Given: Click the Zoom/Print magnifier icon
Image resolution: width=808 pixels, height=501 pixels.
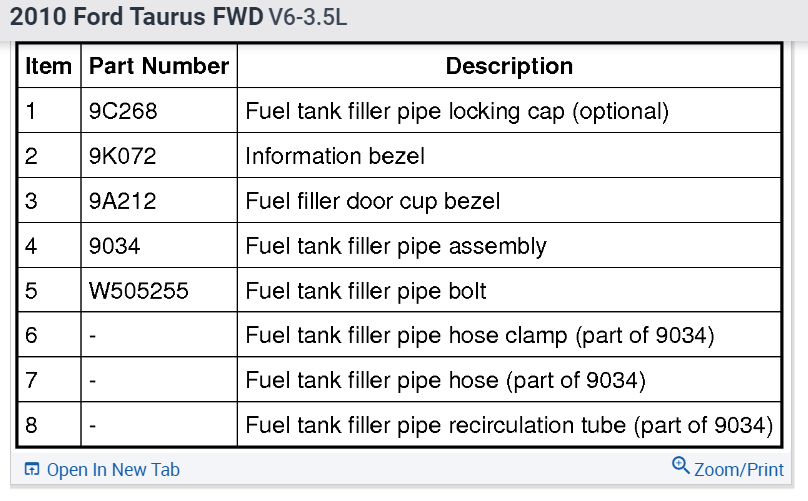Looking at the screenshot, I should click(x=681, y=466).
